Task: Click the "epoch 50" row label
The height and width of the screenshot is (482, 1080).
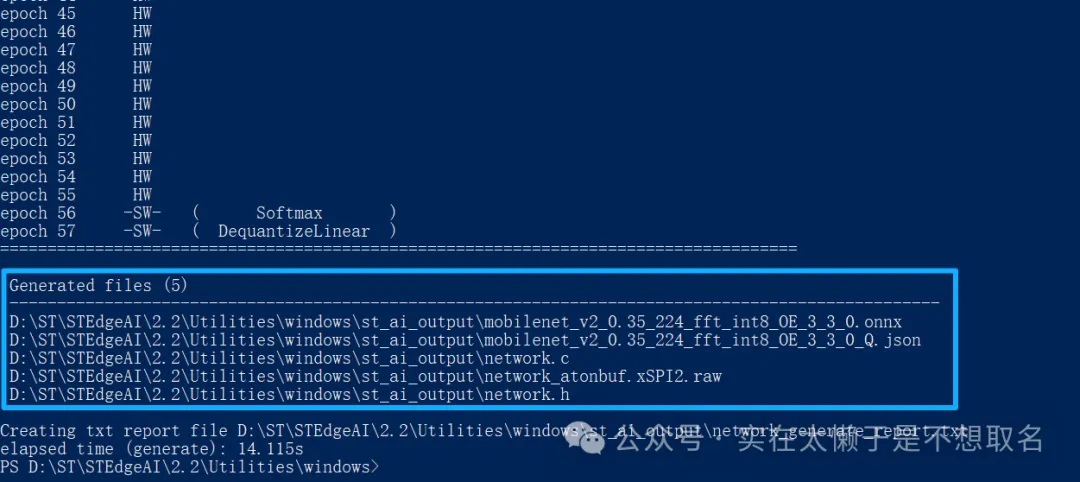Action: pos(38,104)
